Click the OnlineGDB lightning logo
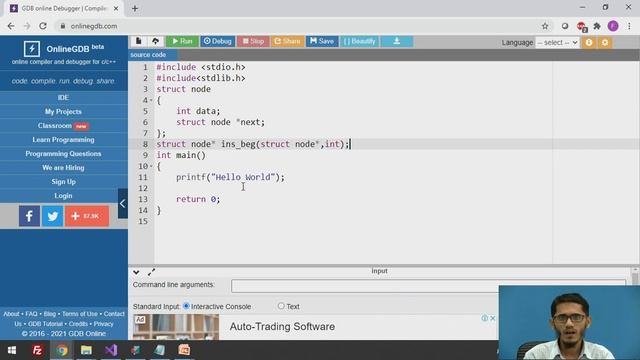The height and width of the screenshot is (360, 640). (x=32, y=49)
